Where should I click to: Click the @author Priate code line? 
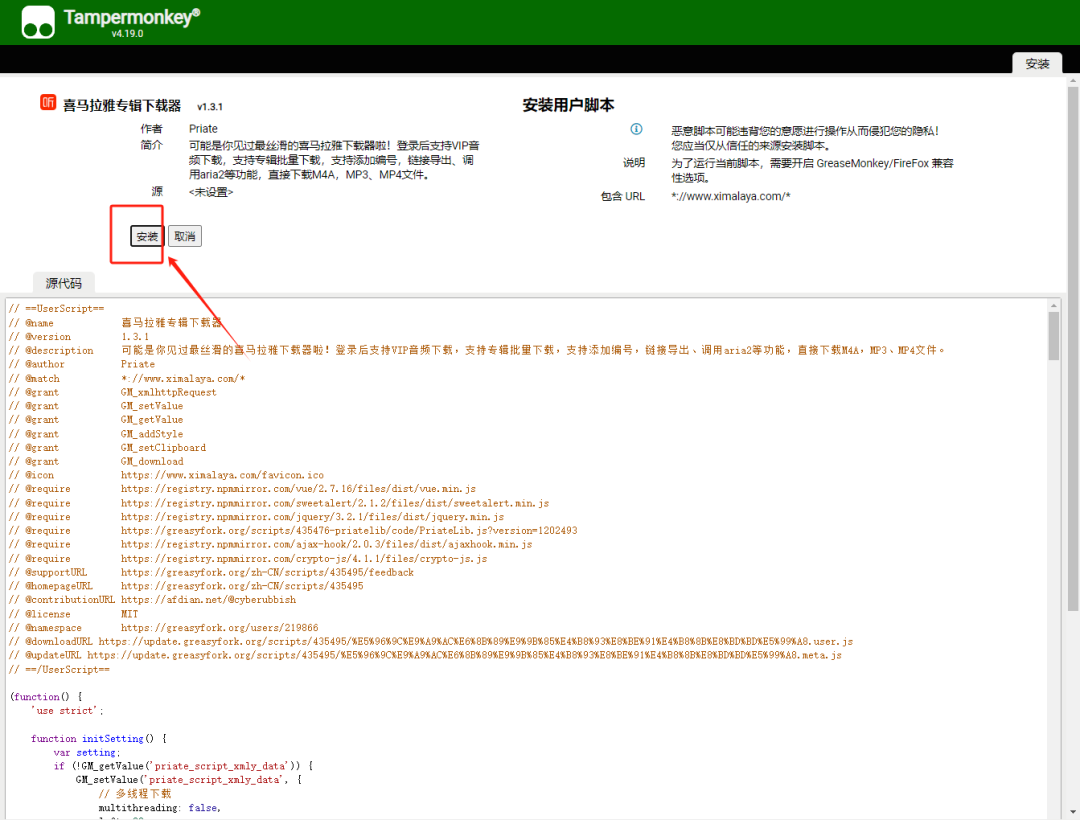coord(82,364)
